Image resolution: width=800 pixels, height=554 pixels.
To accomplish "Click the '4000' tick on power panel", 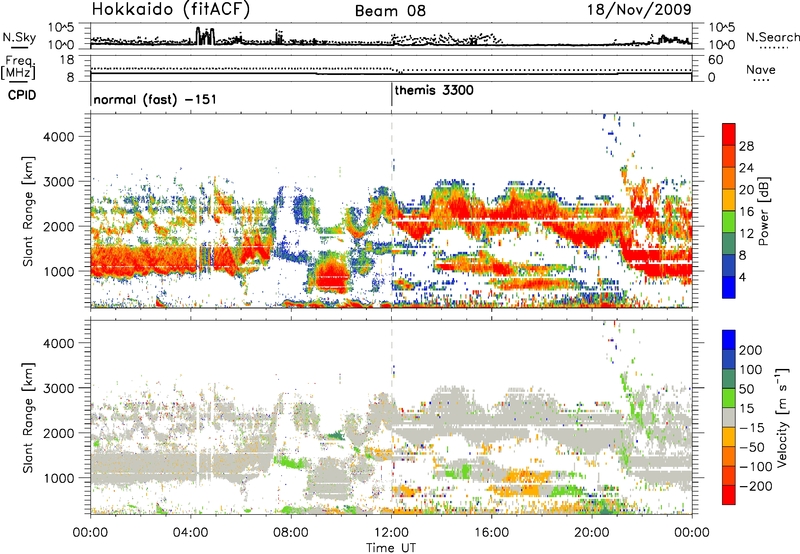I will click(58, 137).
